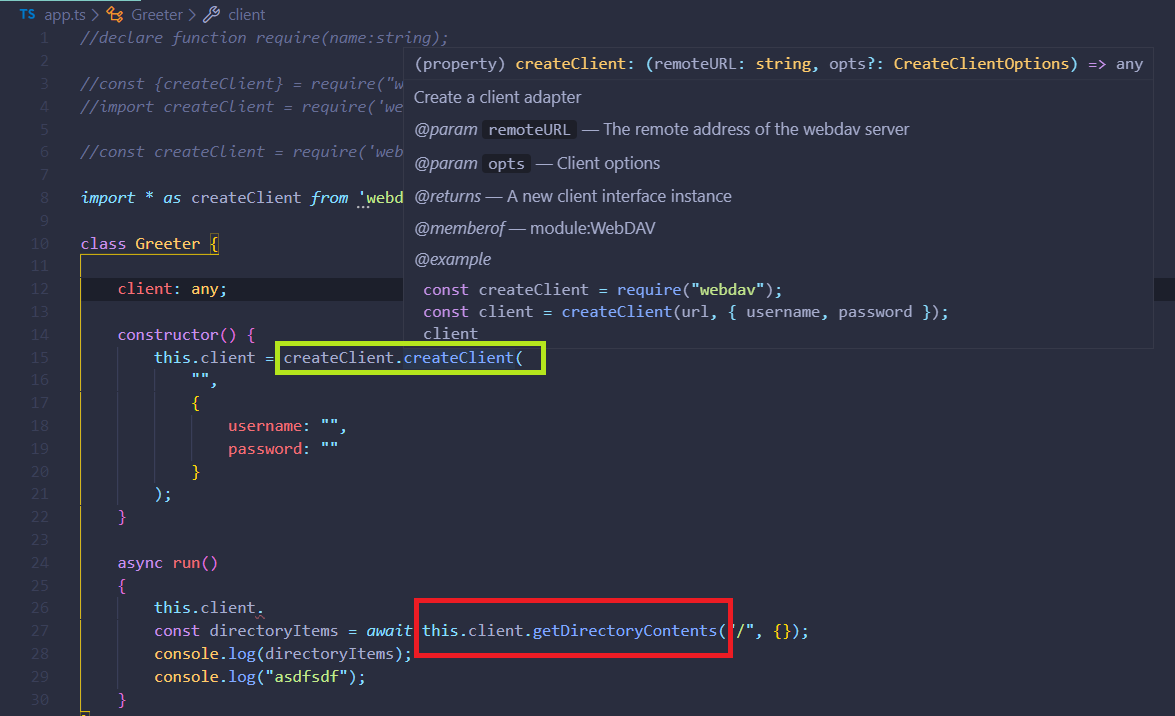This screenshot has width=1175, height=716.
Task: Click line number 27 in the gutter
Action: click(x=40, y=631)
